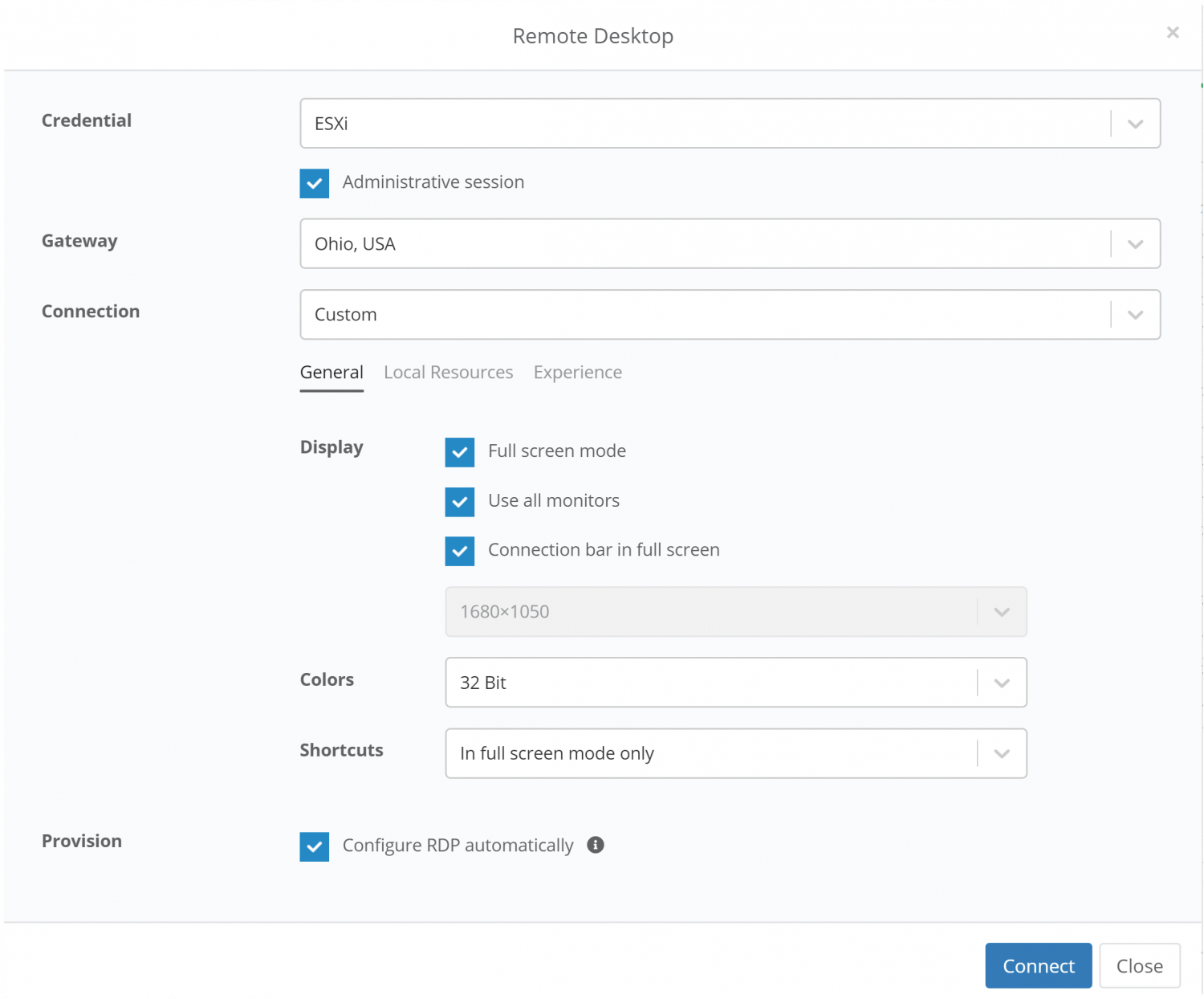The image size is (1204, 999).
Task: Click the Credential dropdown chevron arrow
Action: pos(1135,124)
